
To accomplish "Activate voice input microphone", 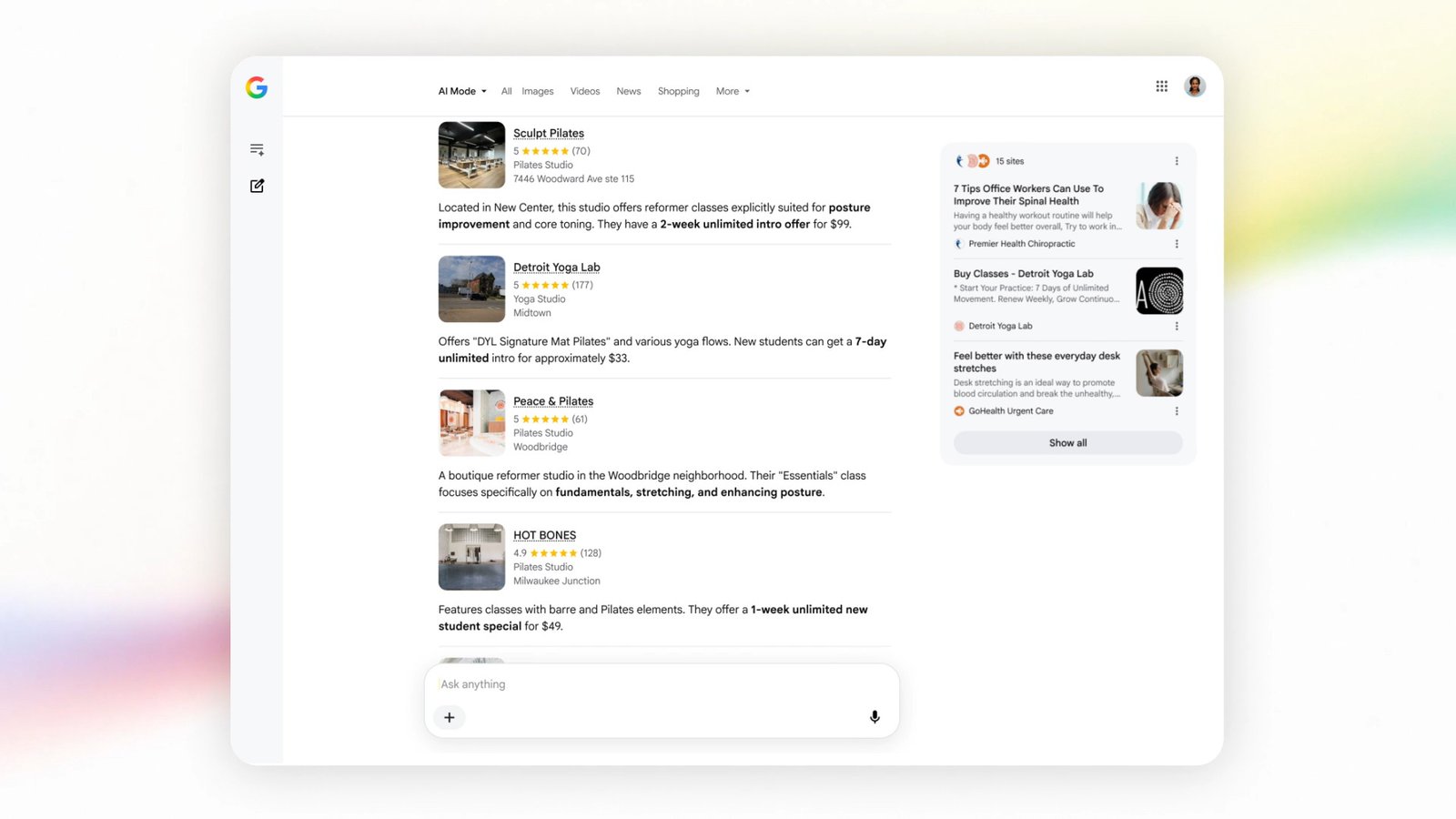I will 875,717.
